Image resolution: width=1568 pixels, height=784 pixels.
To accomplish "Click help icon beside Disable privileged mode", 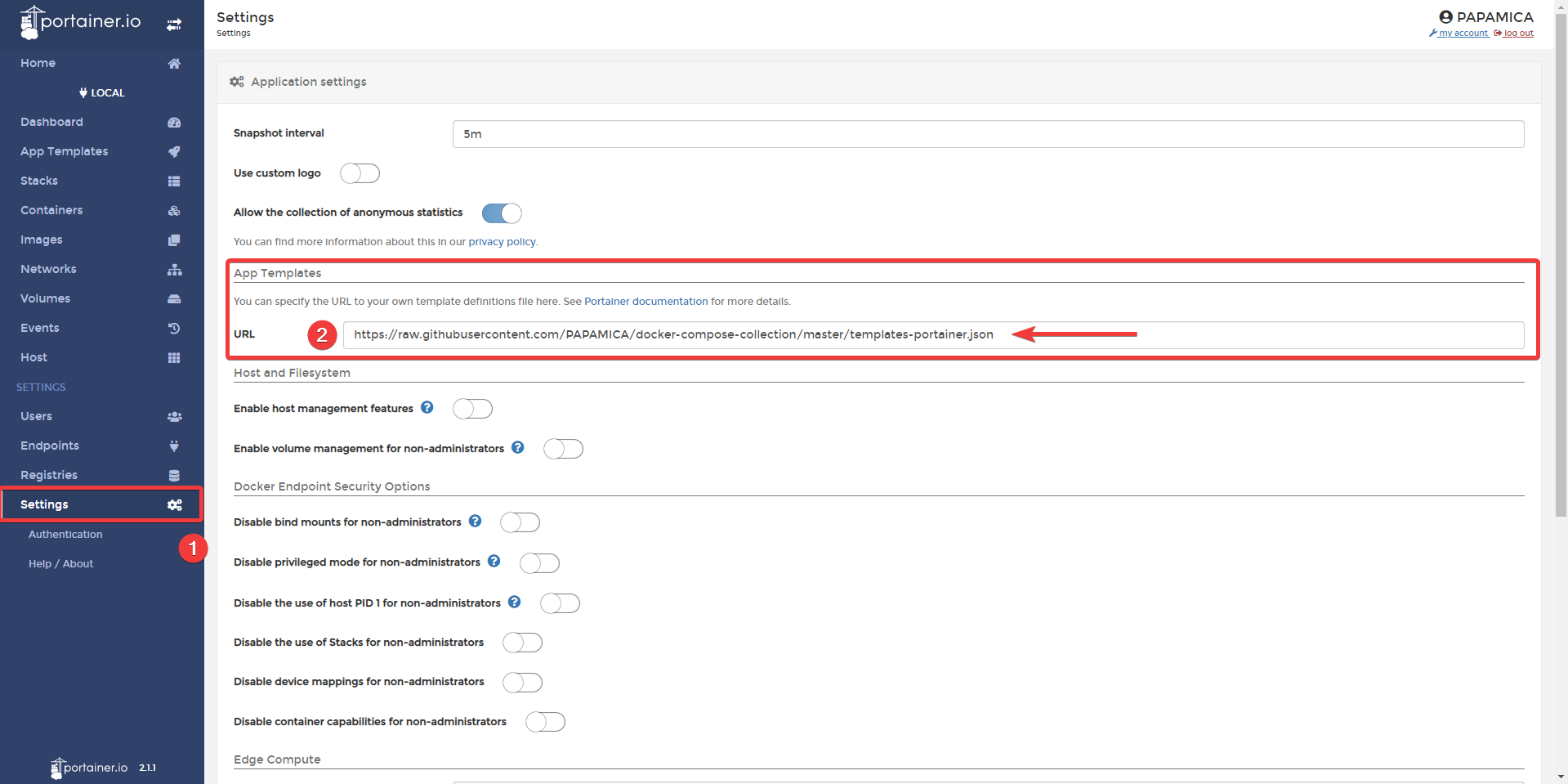I will [x=494, y=561].
